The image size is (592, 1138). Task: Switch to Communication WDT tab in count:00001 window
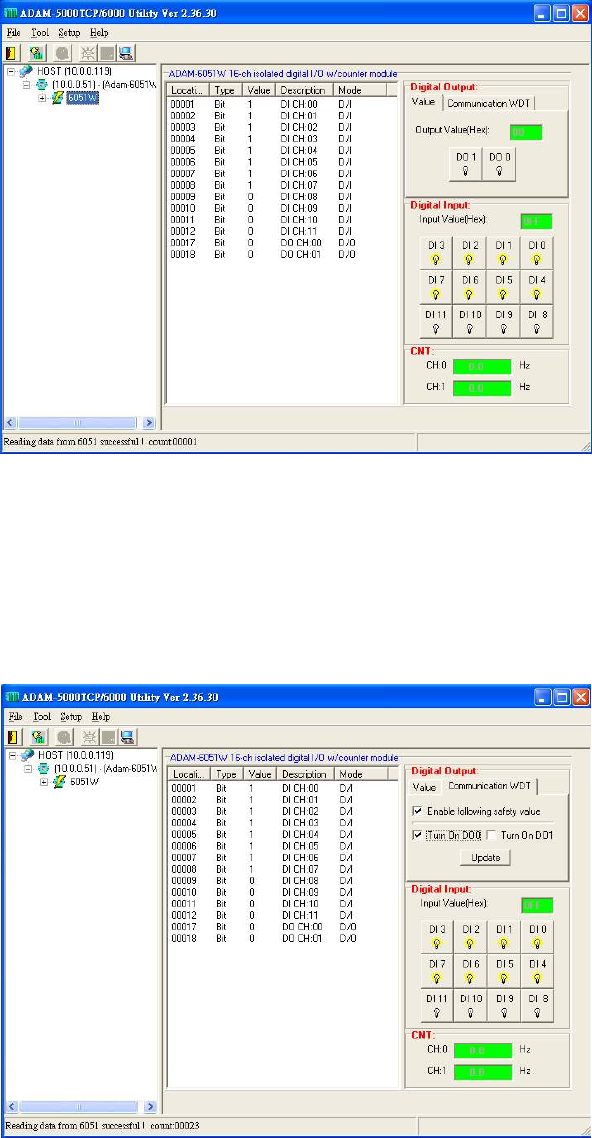(488, 103)
